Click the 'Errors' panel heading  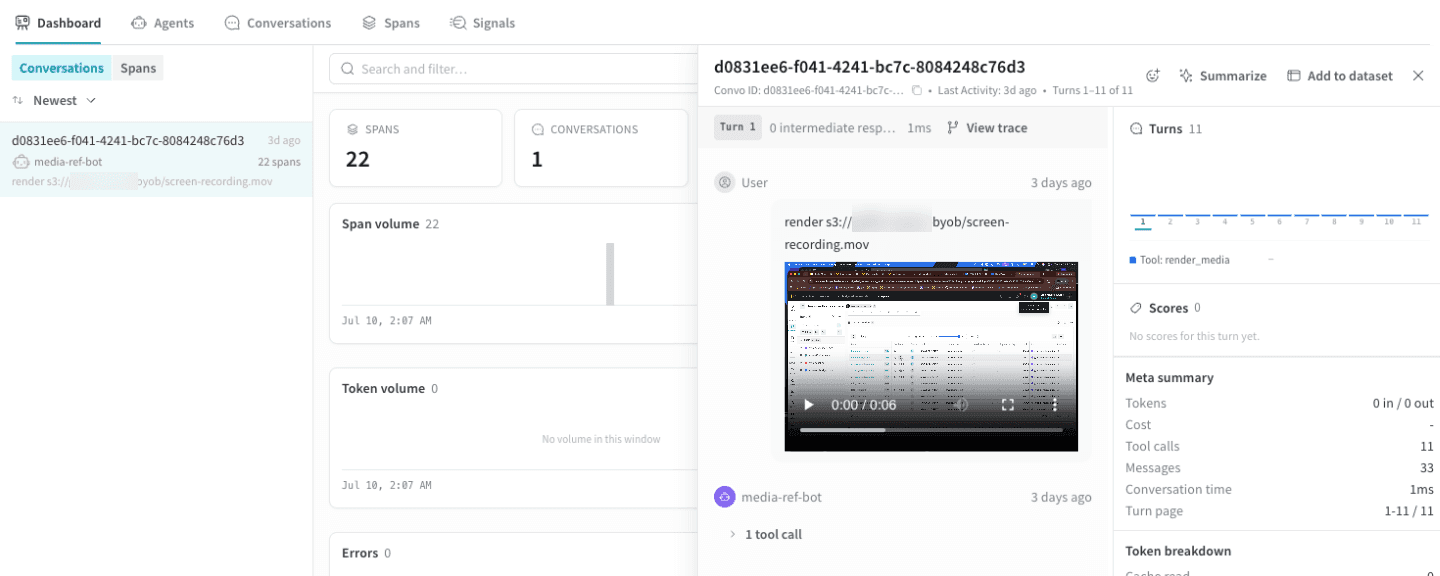[x=360, y=553]
